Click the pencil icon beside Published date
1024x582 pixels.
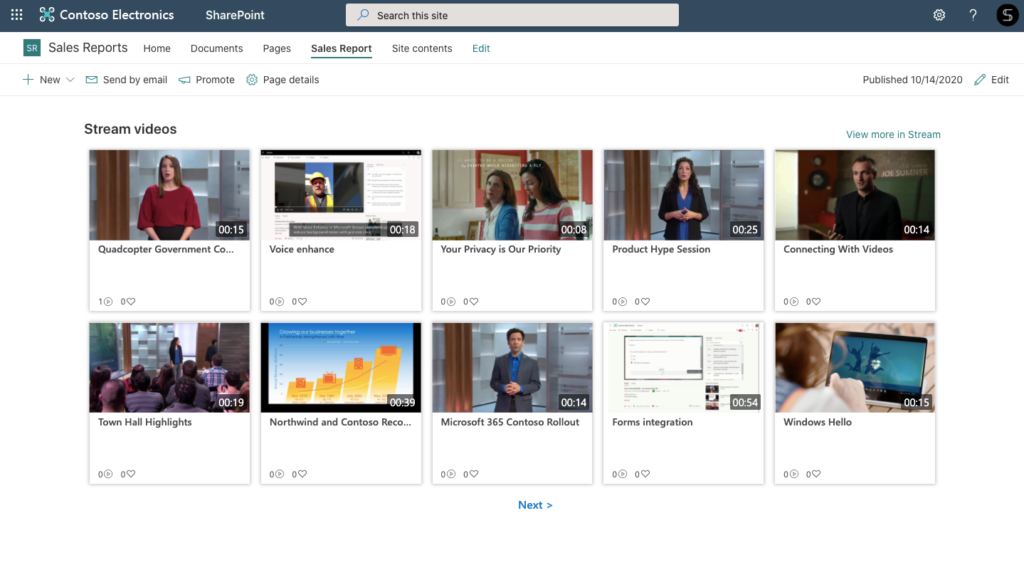coord(980,80)
